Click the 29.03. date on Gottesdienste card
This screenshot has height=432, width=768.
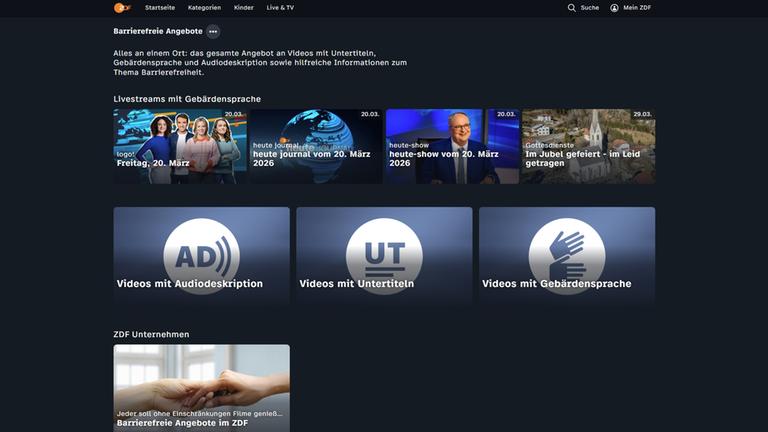tap(642, 114)
